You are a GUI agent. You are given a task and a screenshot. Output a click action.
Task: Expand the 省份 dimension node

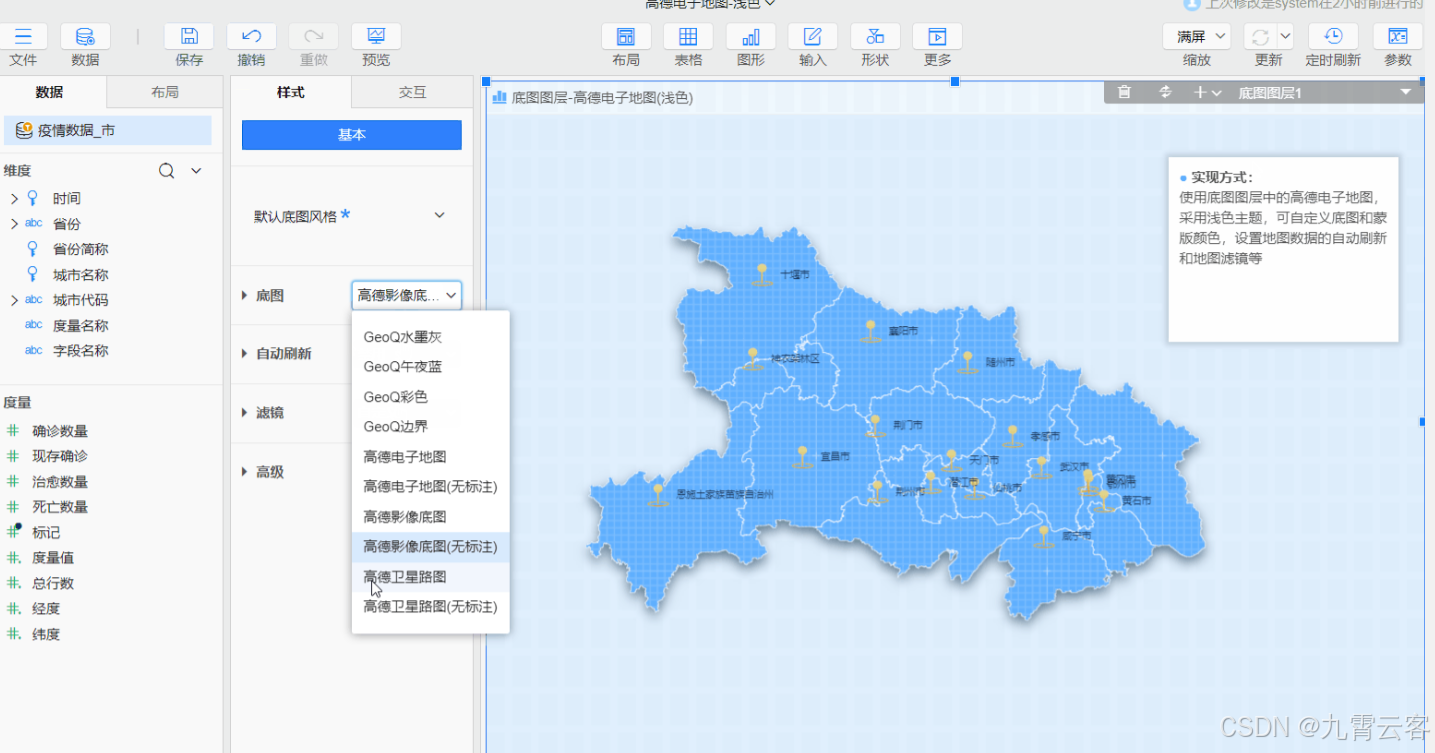tap(14, 224)
